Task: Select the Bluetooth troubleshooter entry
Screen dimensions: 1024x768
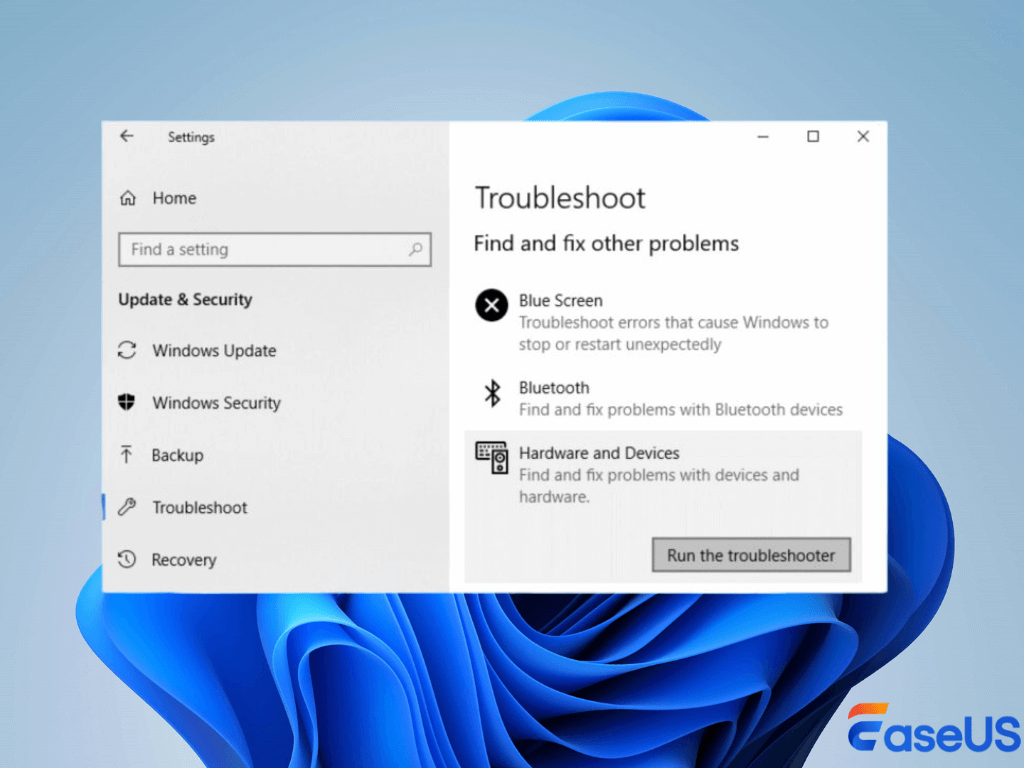Action: 663,398
